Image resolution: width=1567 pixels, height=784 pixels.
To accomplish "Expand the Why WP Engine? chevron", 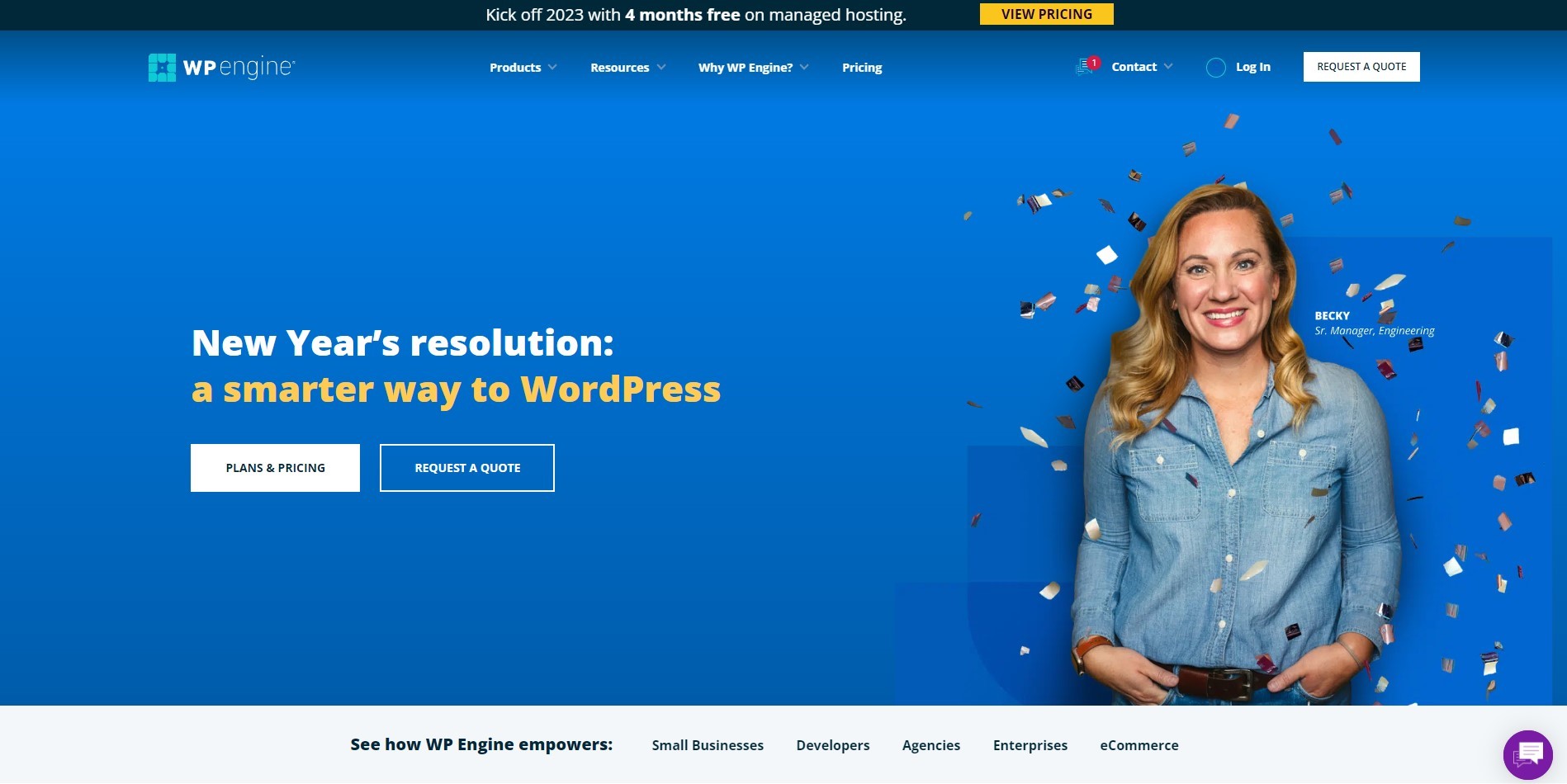I will pos(804,67).
